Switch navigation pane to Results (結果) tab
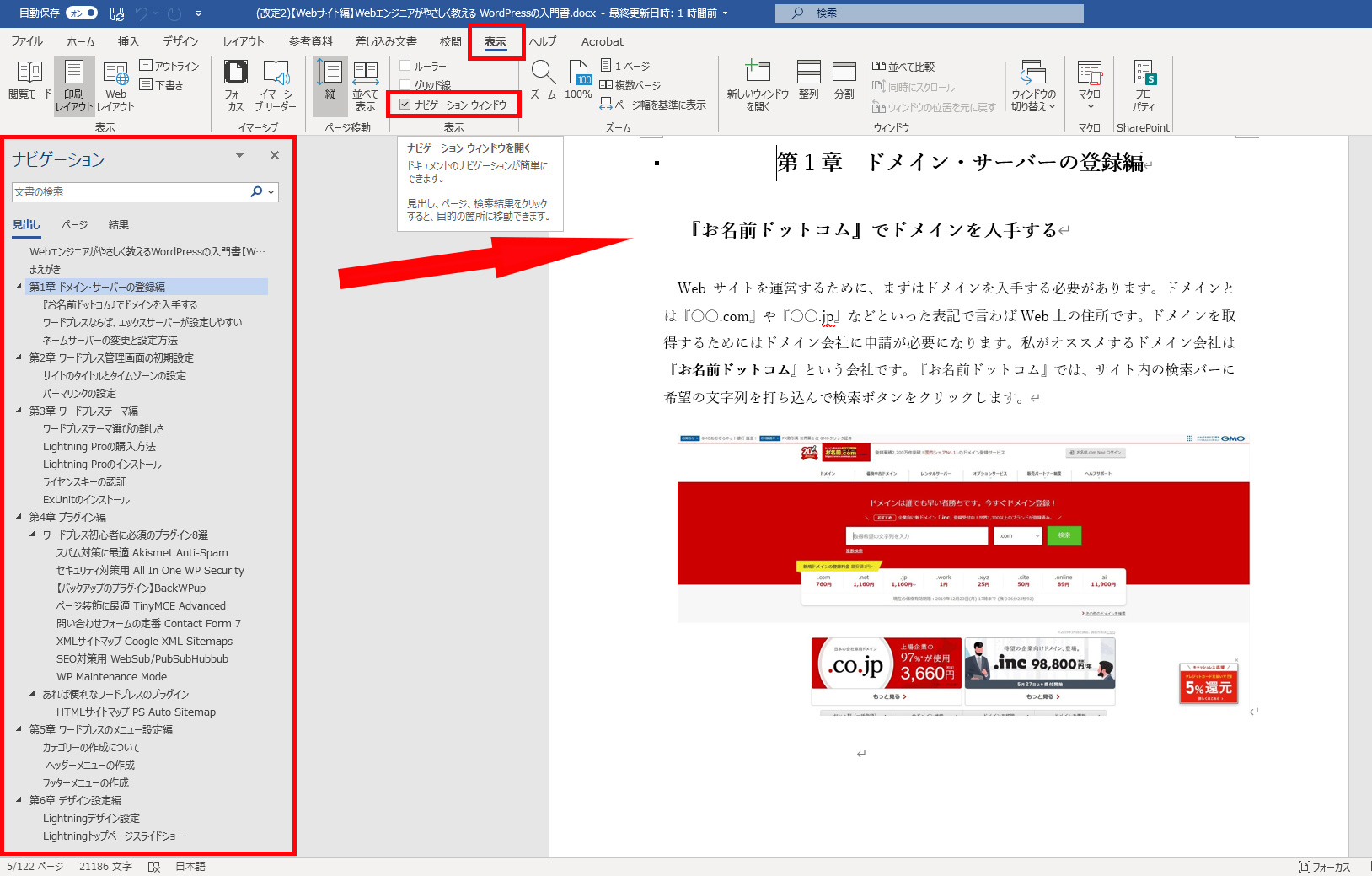1372x876 pixels. point(119,225)
